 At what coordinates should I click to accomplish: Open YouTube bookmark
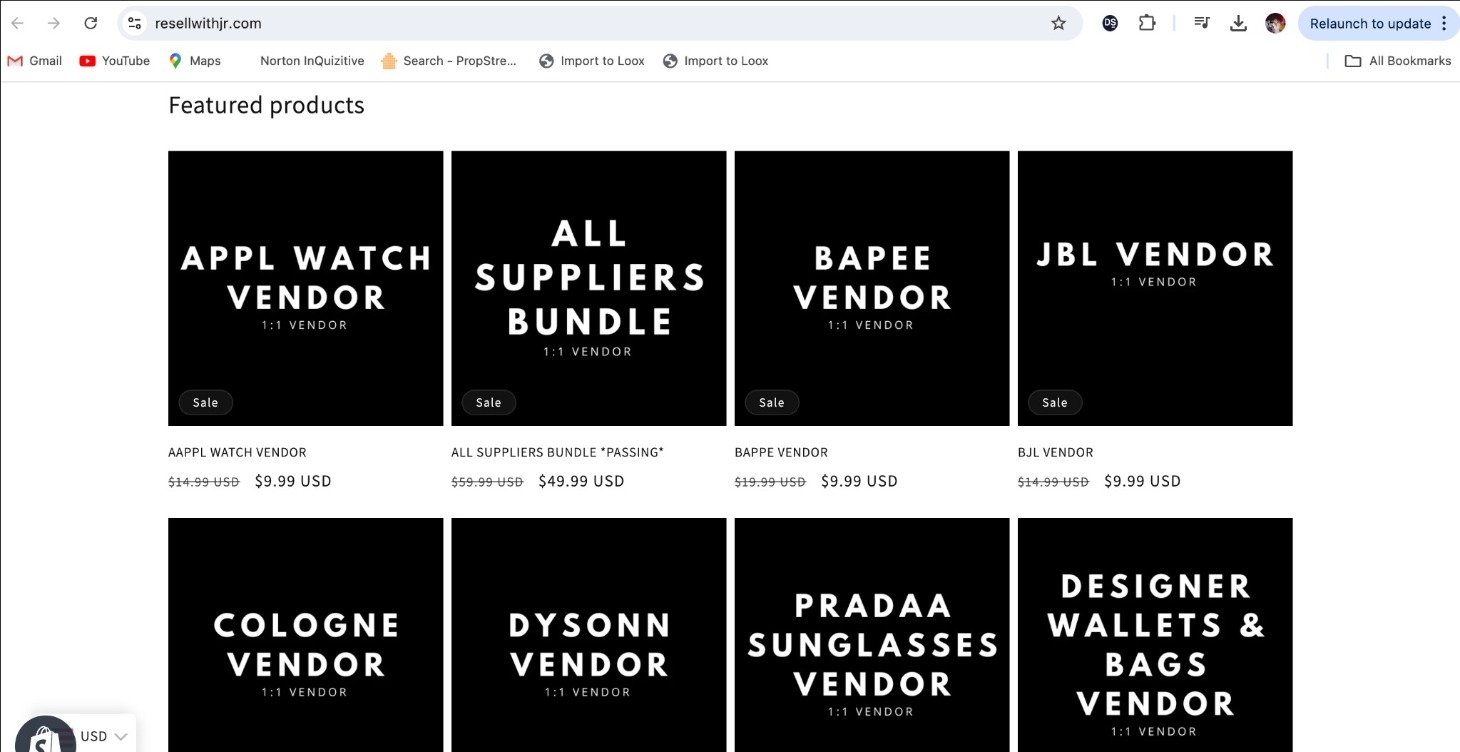pos(115,61)
